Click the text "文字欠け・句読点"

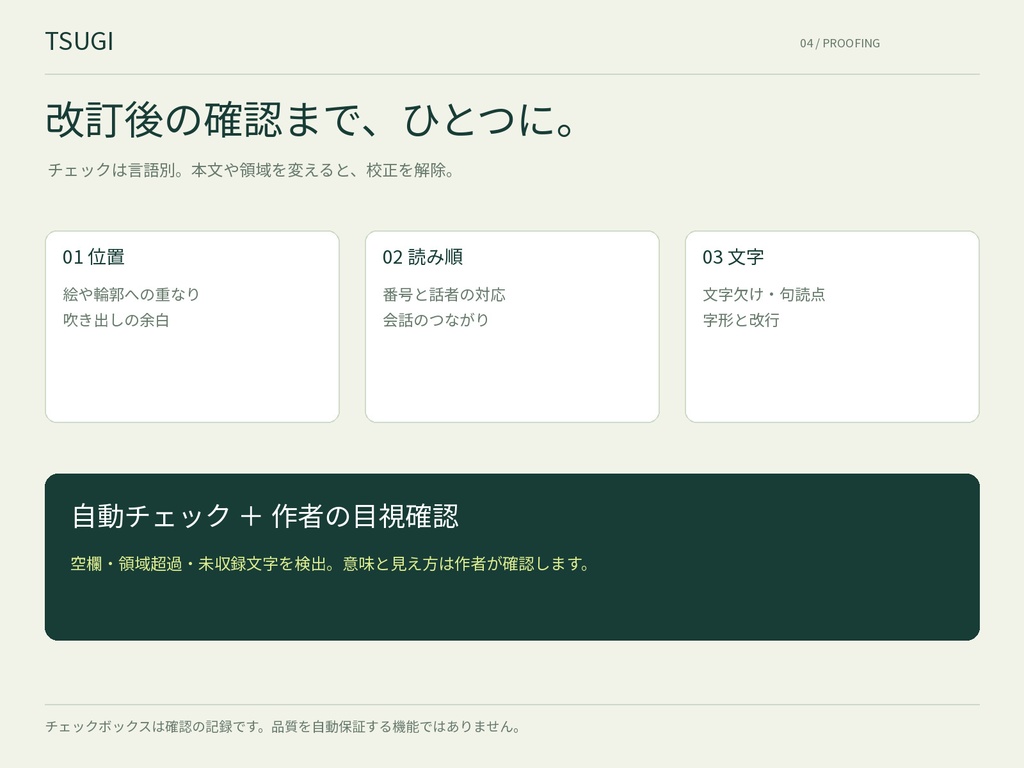764,295
